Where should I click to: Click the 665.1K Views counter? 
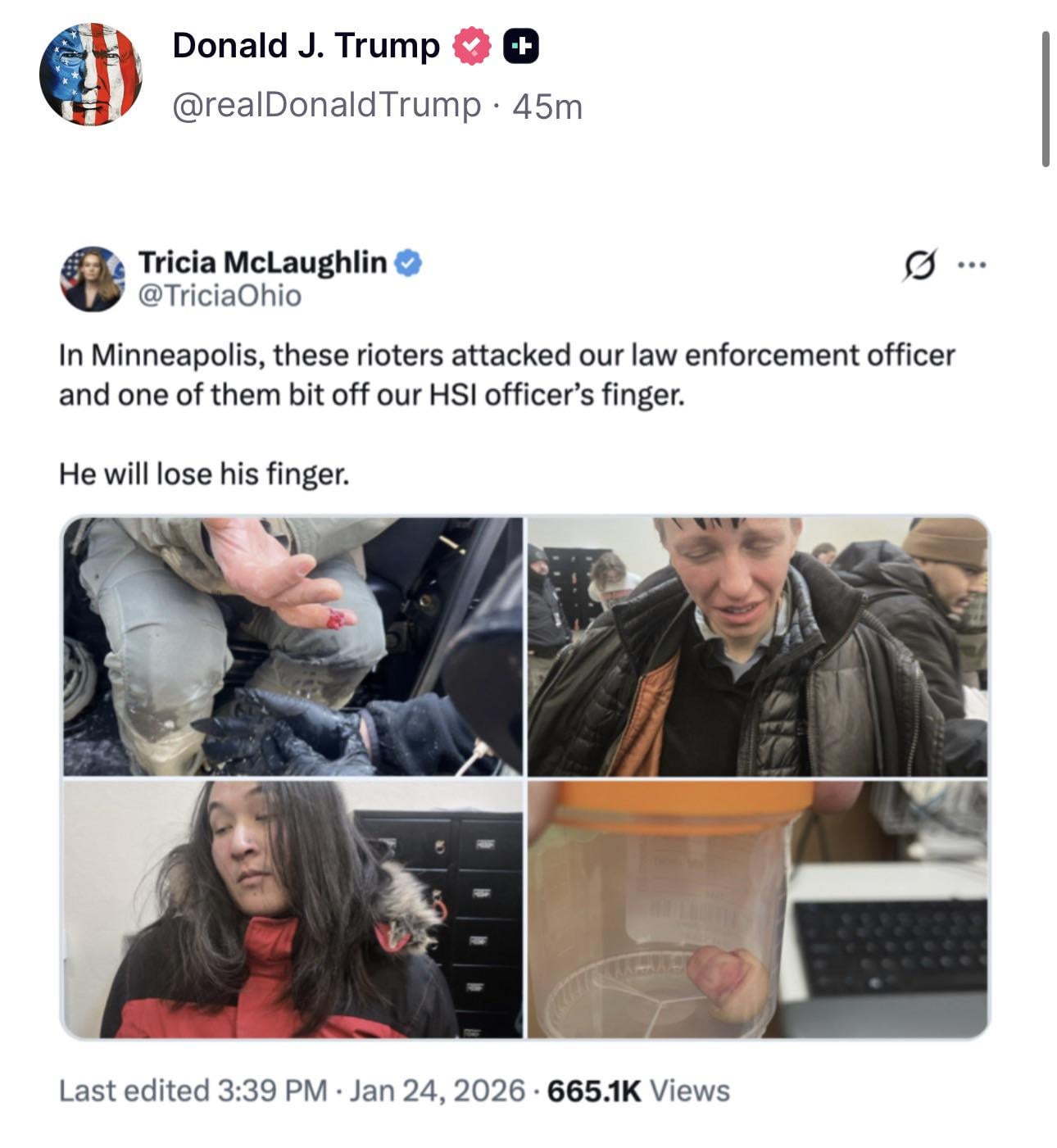click(x=637, y=1091)
